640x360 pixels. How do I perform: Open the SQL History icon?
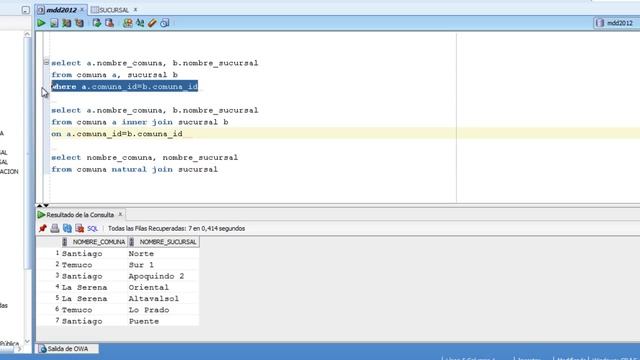click(164, 23)
